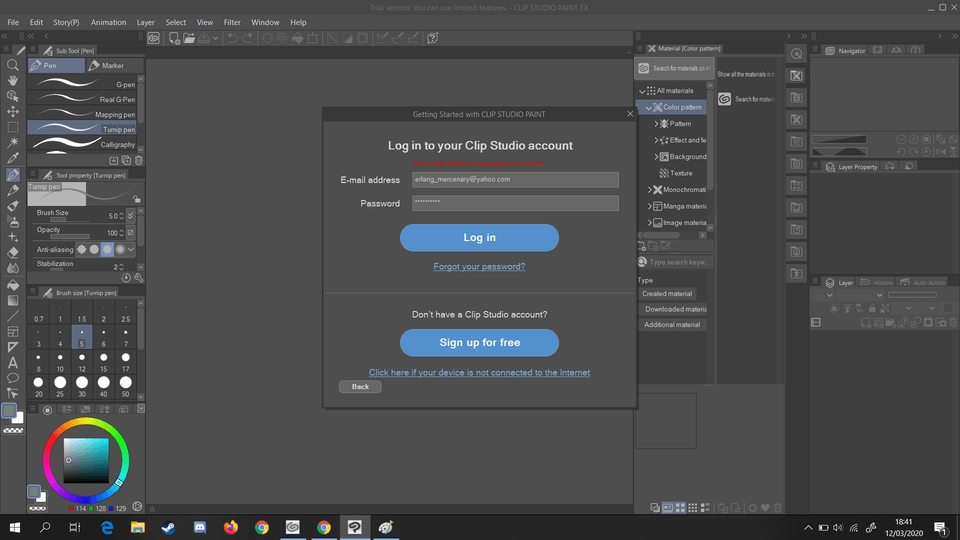Select the Eraser tool
Viewport: 960px width, 540px height.
(13, 253)
